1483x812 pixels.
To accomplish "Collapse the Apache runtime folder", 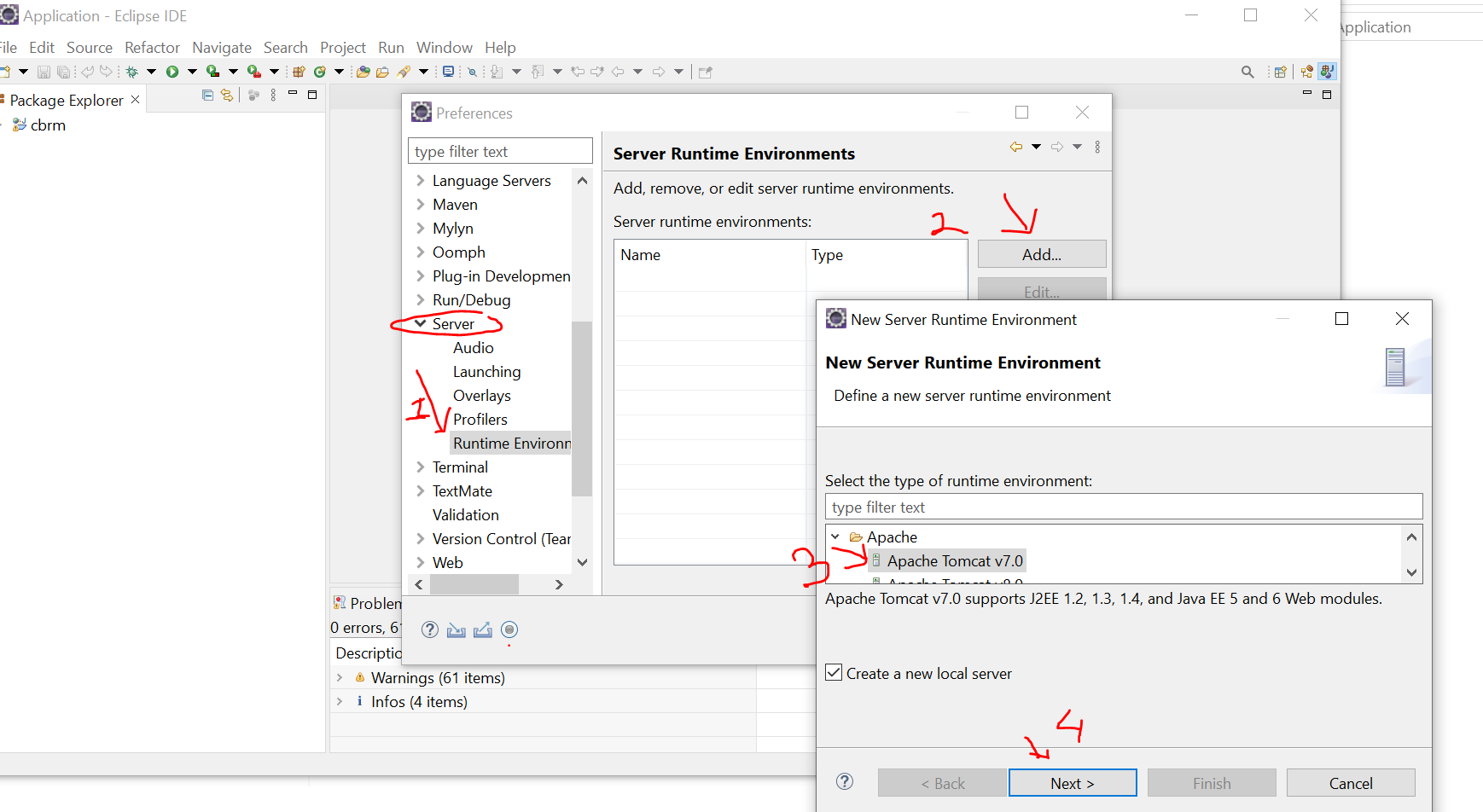I will click(x=835, y=536).
